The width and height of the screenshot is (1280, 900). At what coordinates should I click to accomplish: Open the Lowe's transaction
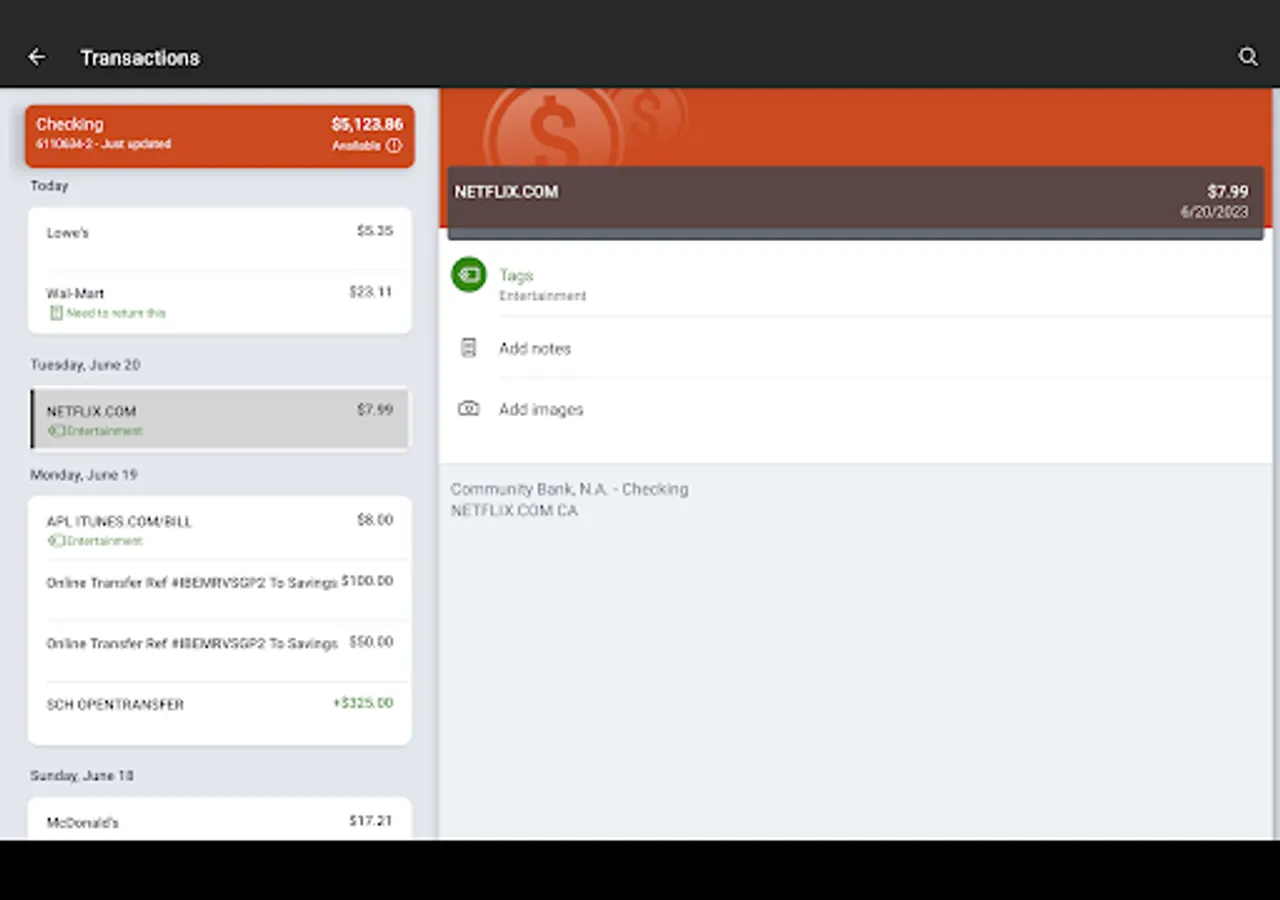220,238
